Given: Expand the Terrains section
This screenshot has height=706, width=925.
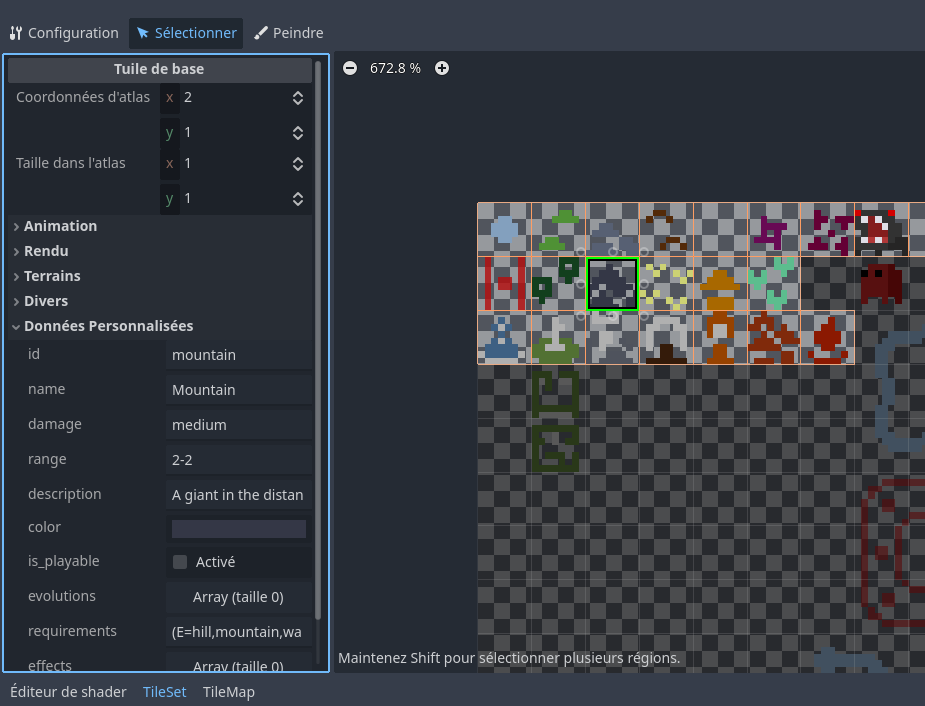Looking at the screenshot, I should click(x=52, y=276).
